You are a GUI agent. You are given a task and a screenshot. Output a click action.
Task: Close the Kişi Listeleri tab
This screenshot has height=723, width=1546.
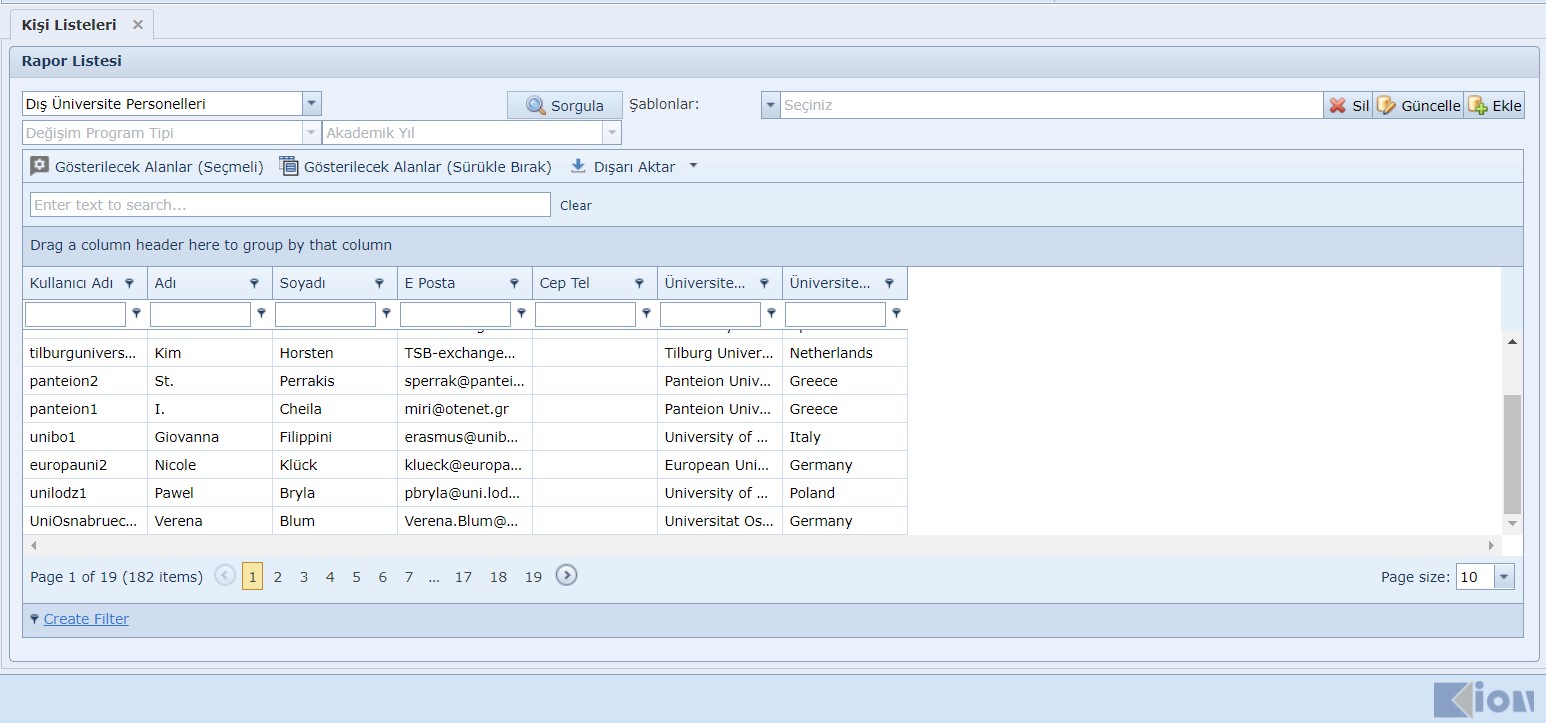tap(138, 25)
